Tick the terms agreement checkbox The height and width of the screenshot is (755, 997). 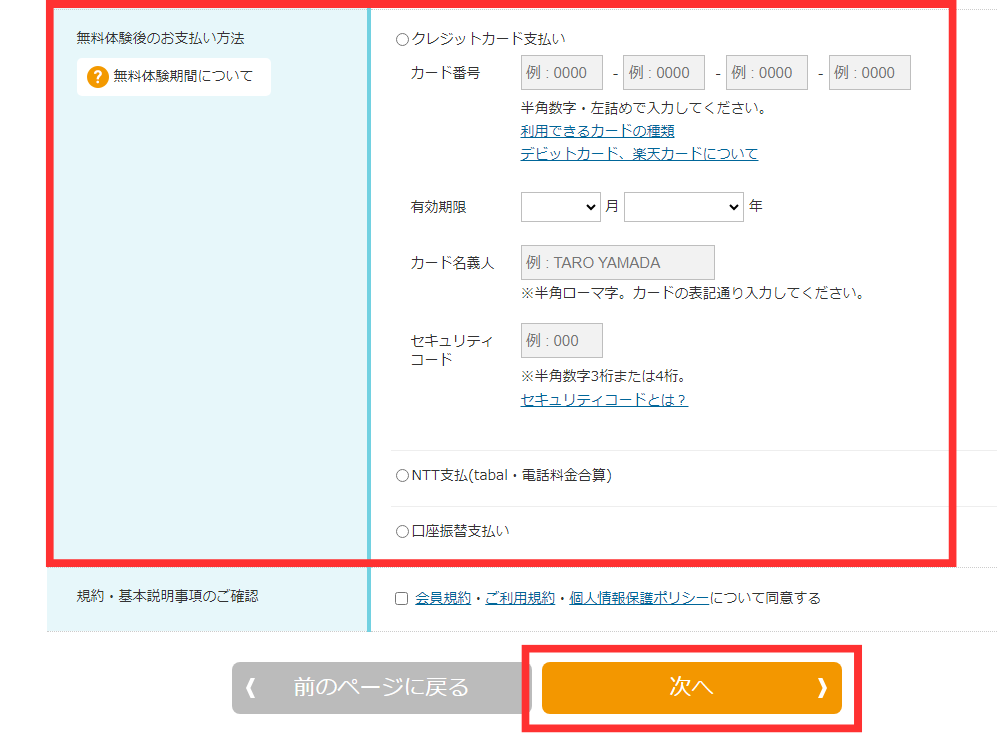click(x=402, y=599)
